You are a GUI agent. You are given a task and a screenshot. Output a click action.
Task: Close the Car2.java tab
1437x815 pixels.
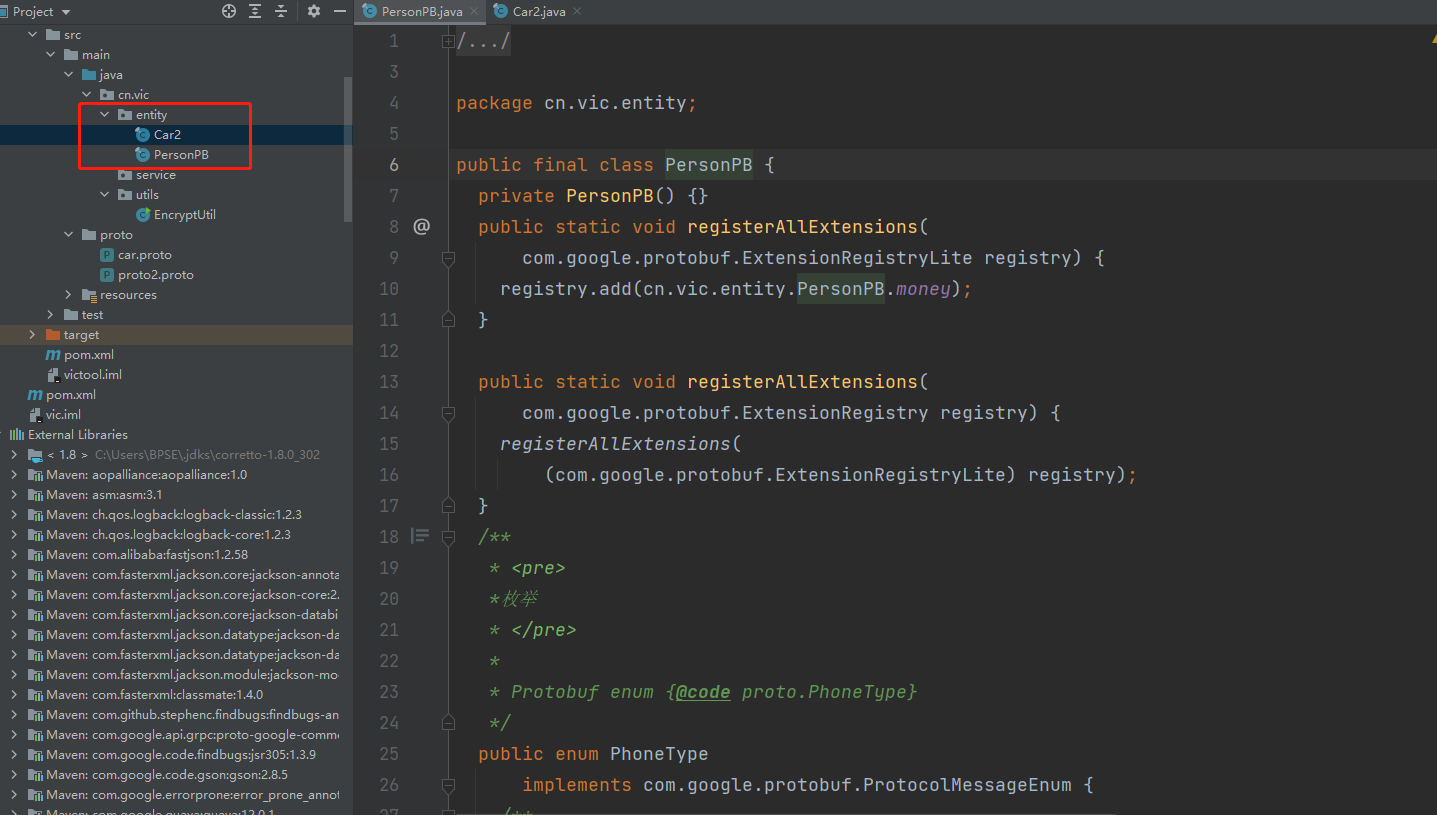click(x=576, y=12)
